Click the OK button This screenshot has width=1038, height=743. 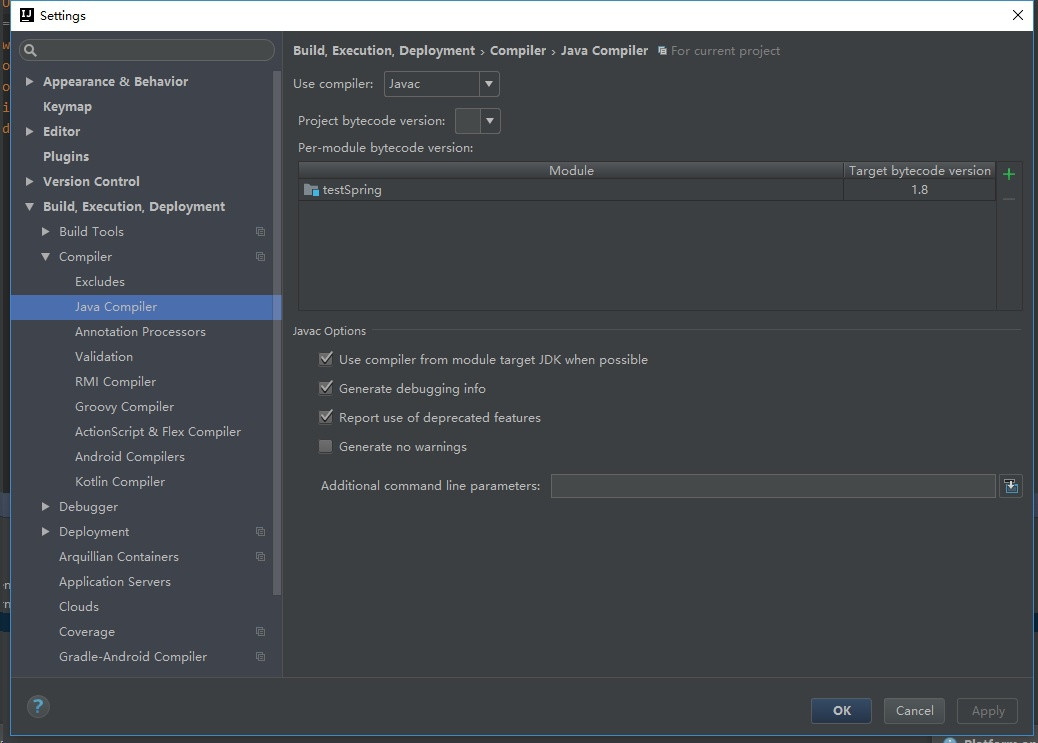click(841, 711)
